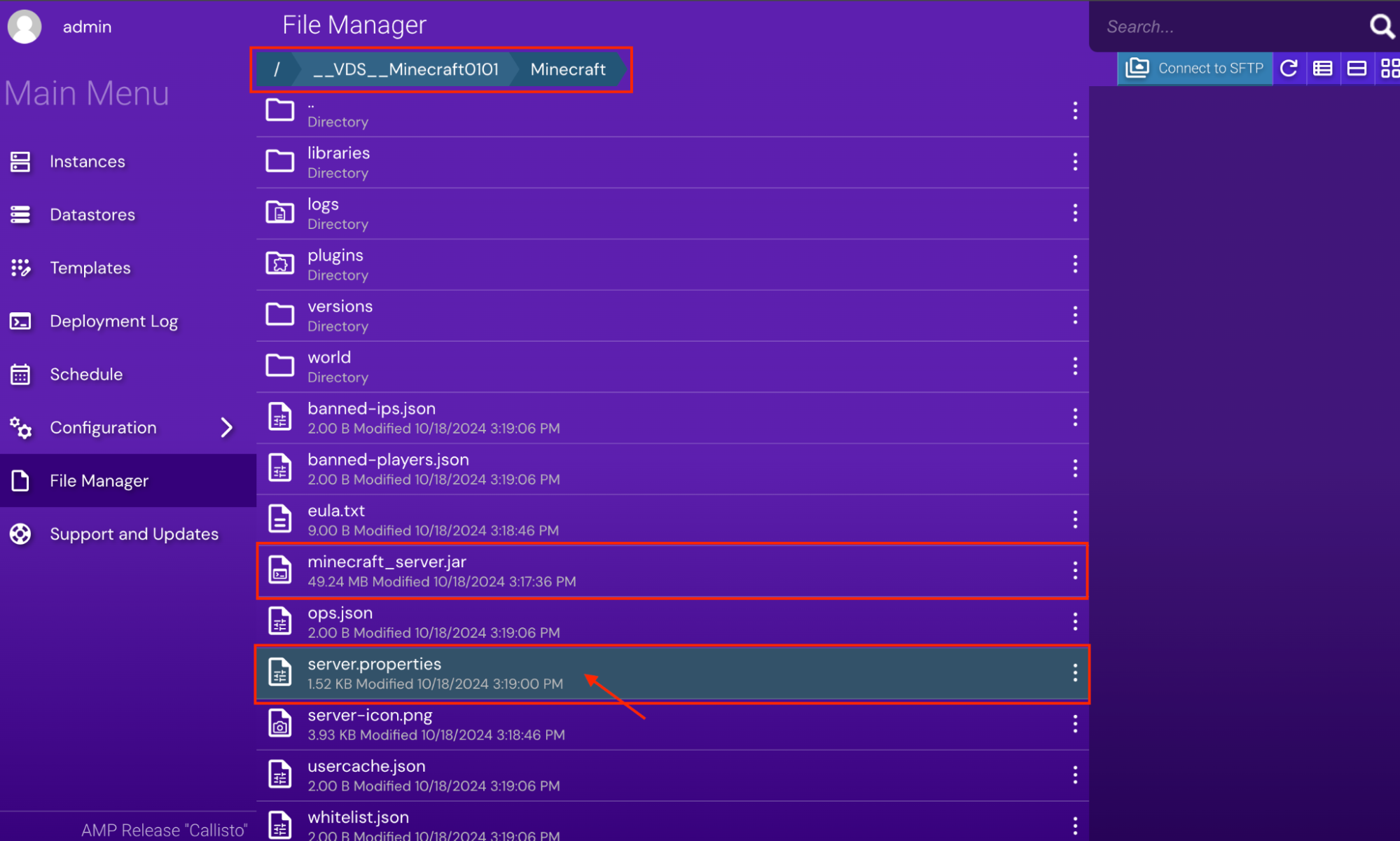
Task: Click Connect to SFTP button
Action: click(1195, 69)
